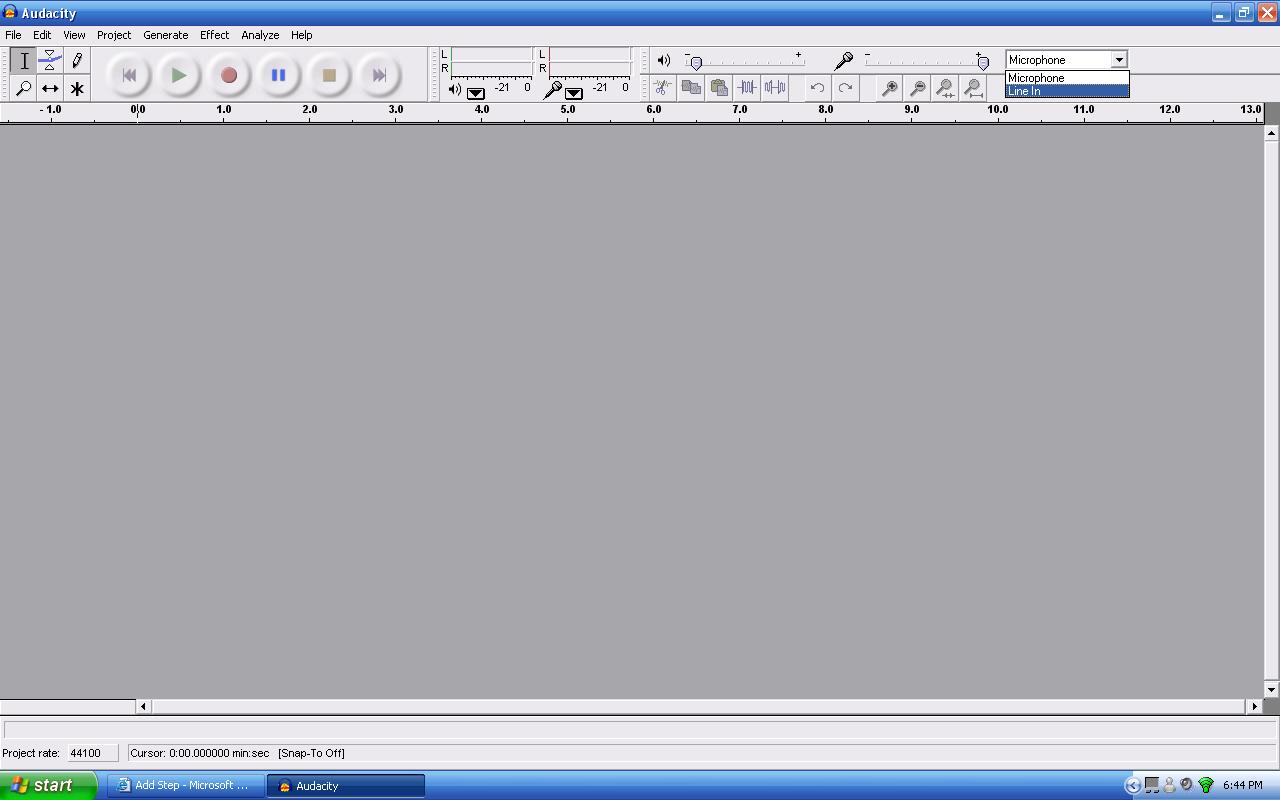
Task: Click the Stop button
Action: 329,75
